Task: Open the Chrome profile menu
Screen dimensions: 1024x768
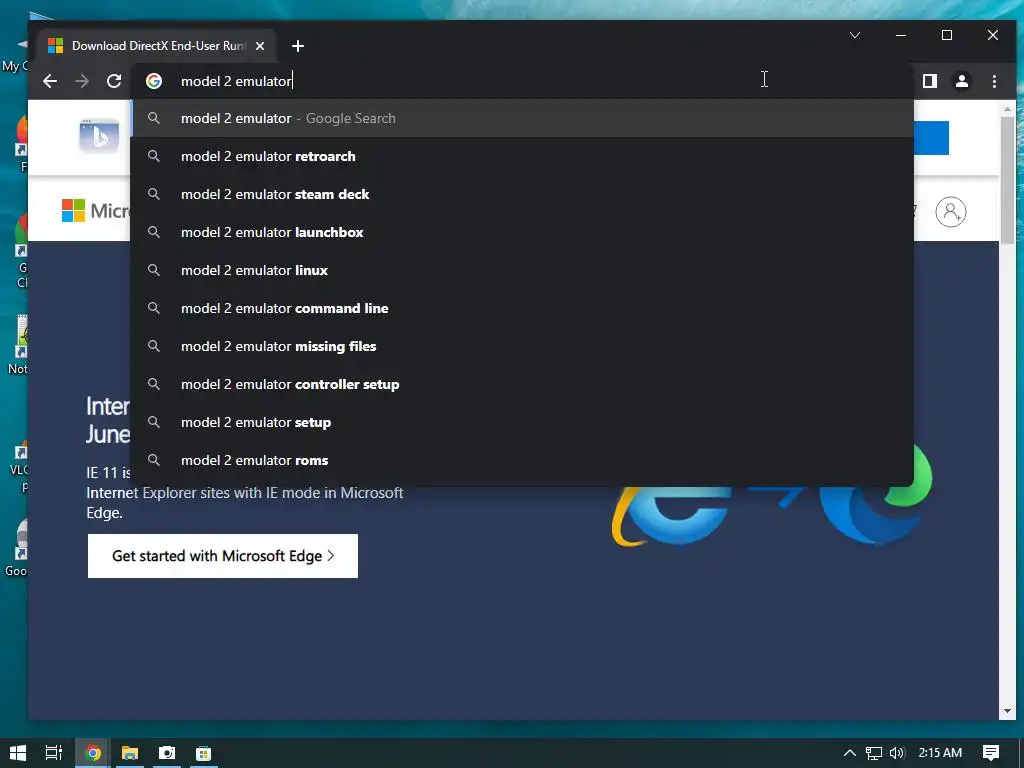Action: click(x=962, y=81)
